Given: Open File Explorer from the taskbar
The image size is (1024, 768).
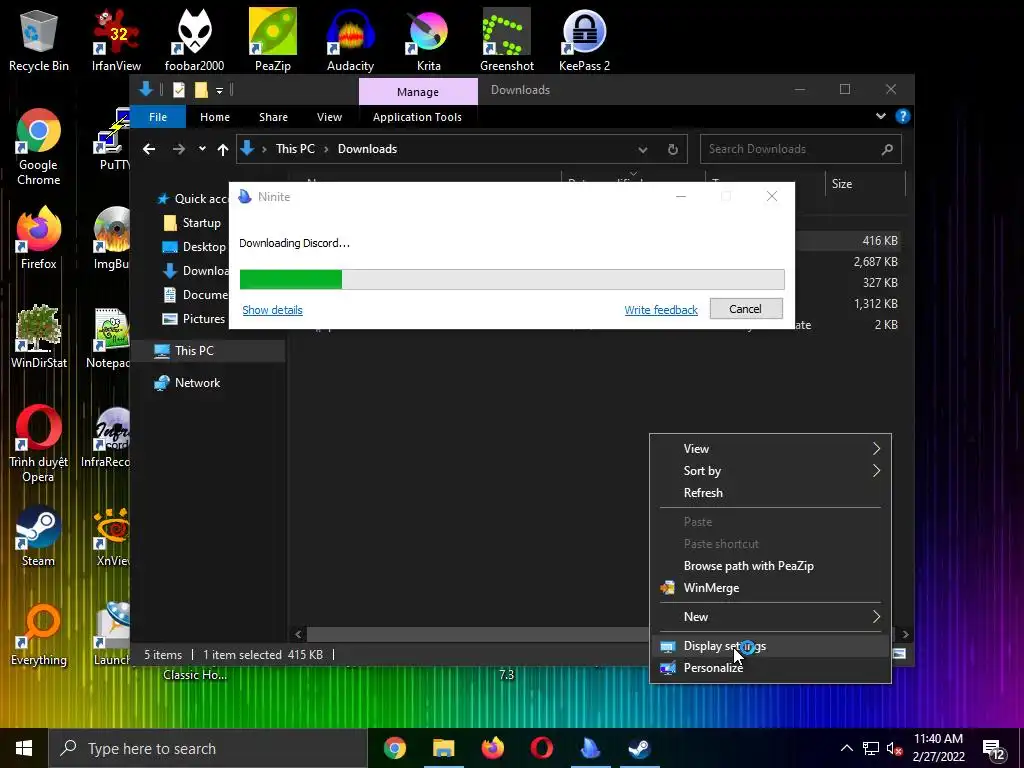Looking at the screenshot, I should tap(443, 748).
